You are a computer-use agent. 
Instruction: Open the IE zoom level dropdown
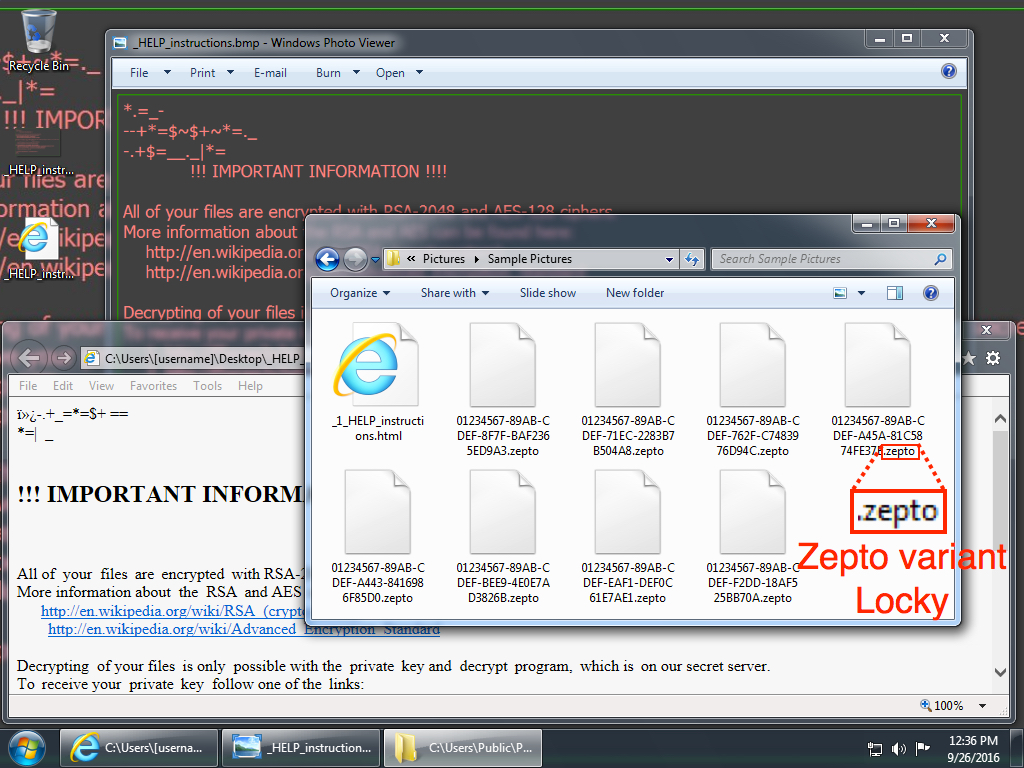click(x=982, y=706)
